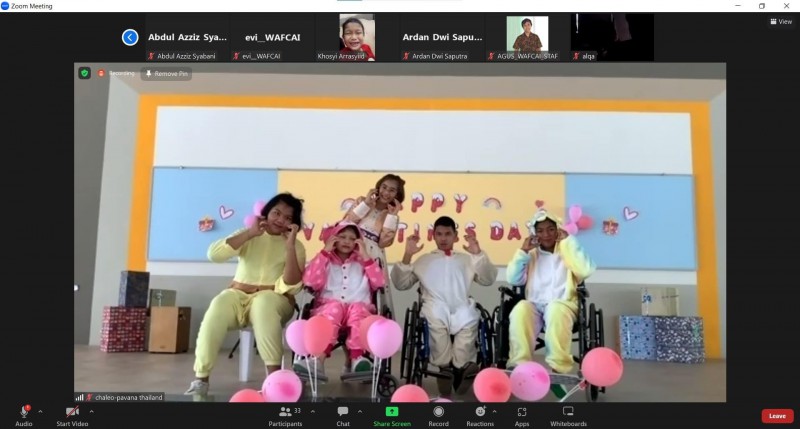The width and height of the screenshot is (800, 429).
Task: Expand audio options caret
Action: (40, 412)
